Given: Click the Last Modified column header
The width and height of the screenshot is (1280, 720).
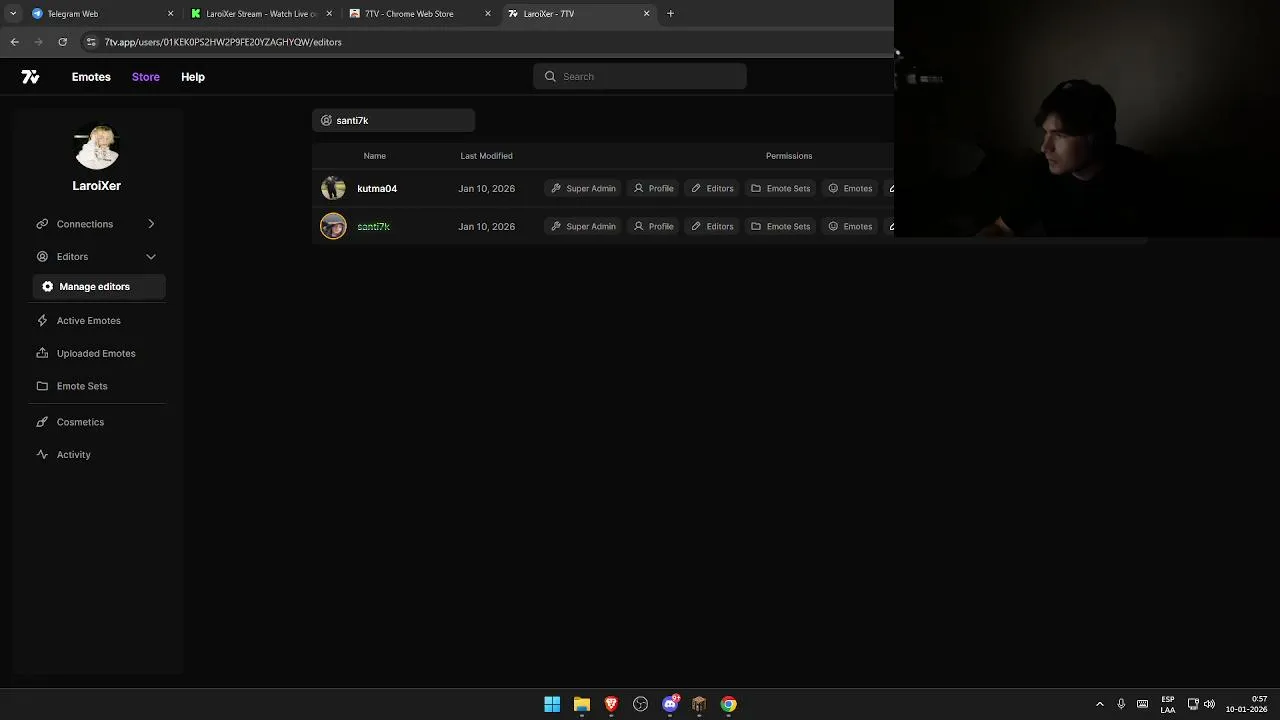Looking at the screenshot, I should click(486, 156).
